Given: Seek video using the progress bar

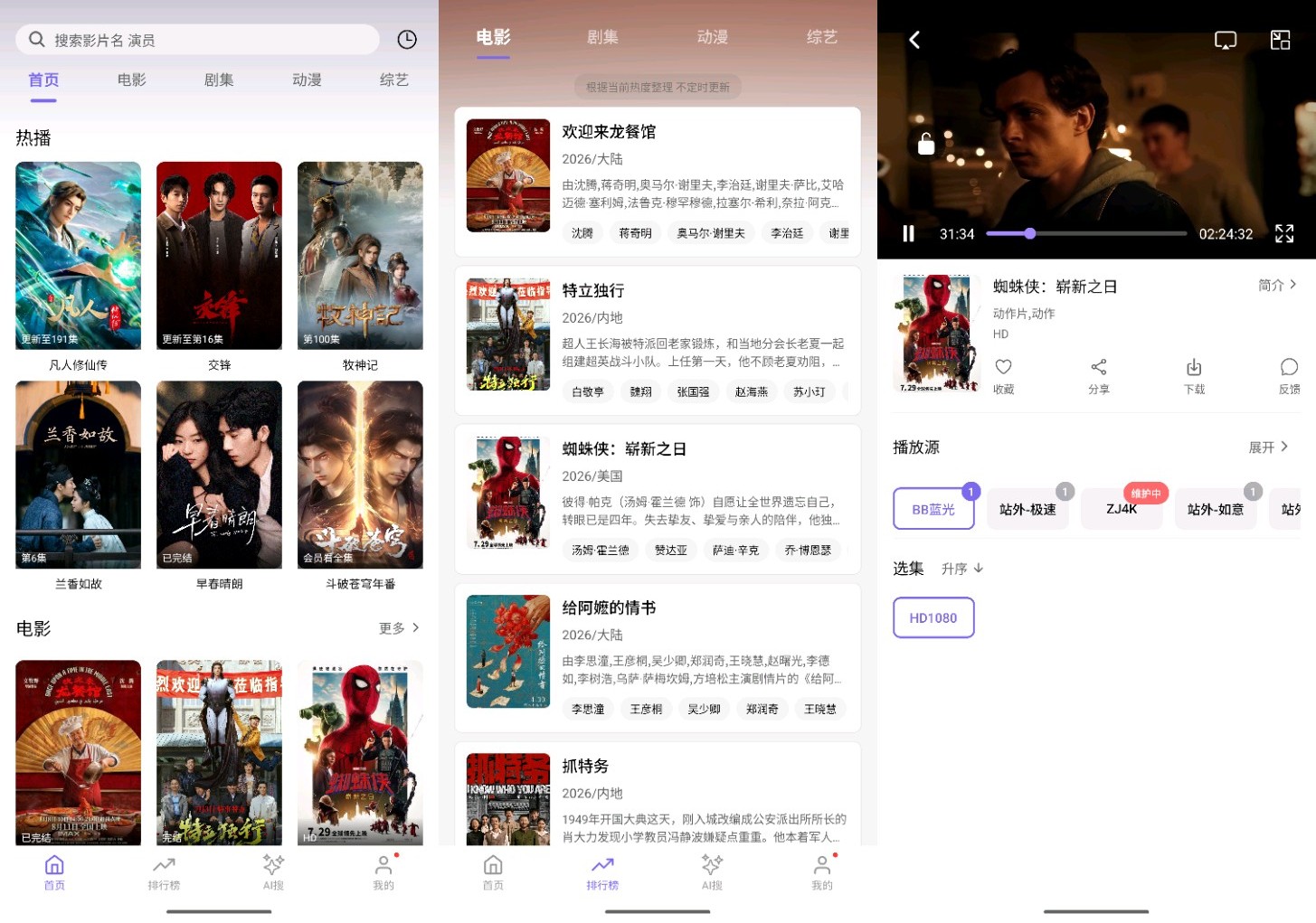Looking at the screenshot, I should 1086,233.
